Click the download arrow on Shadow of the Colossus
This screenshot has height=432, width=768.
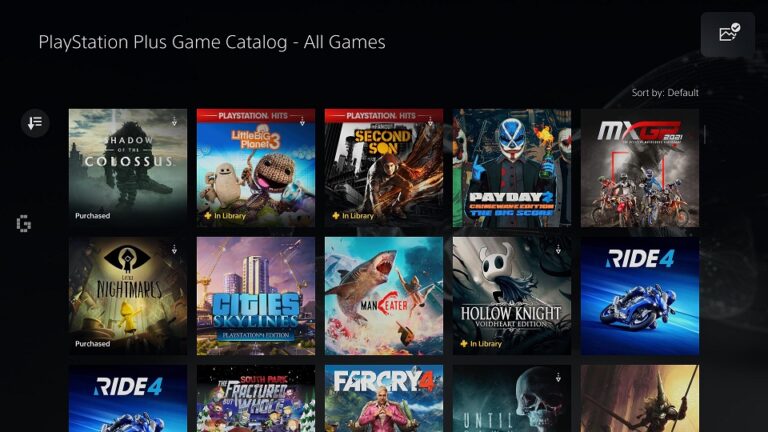coord(174,121)
